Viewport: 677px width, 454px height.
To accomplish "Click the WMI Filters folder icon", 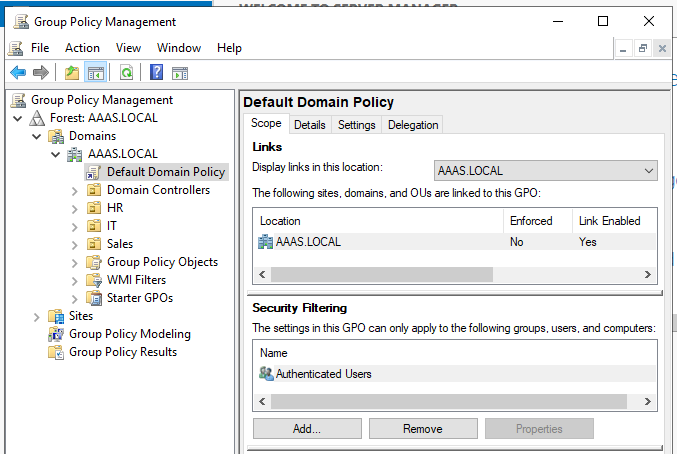I will point(94,280).
